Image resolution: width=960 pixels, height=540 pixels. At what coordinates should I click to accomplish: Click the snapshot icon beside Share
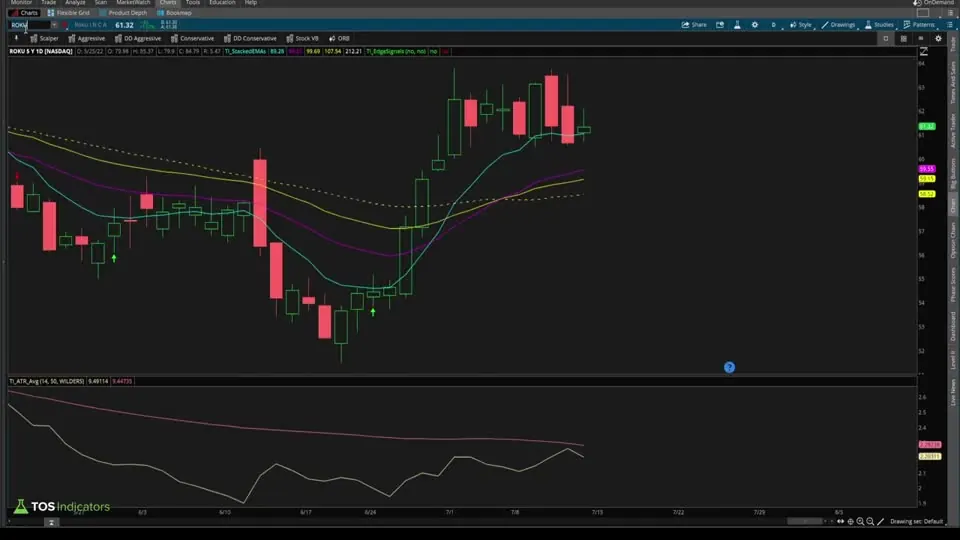720,25
